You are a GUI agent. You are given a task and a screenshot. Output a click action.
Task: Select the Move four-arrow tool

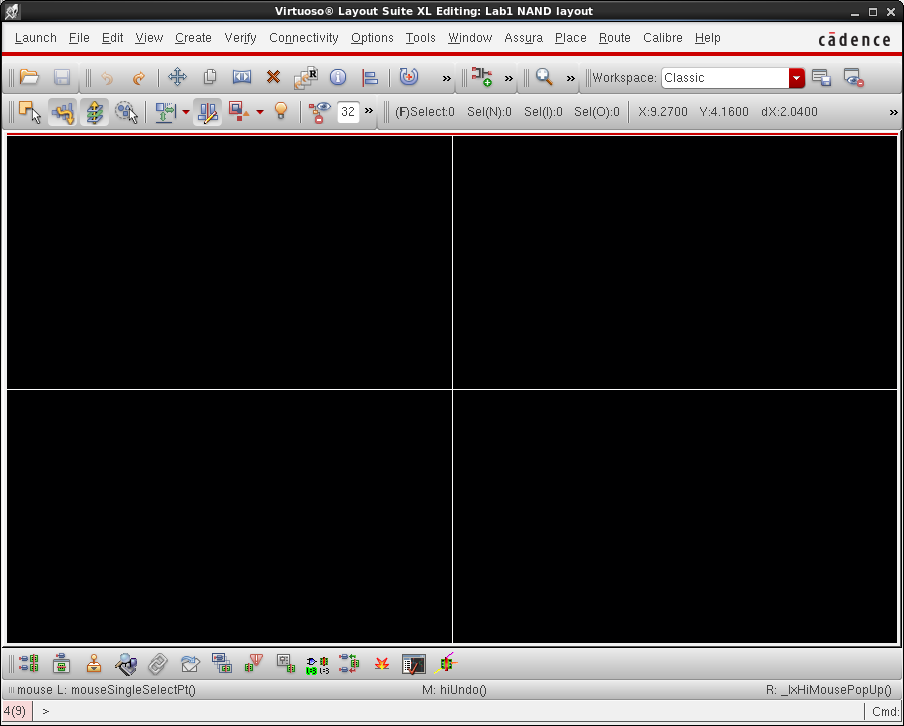pos(178,77)
